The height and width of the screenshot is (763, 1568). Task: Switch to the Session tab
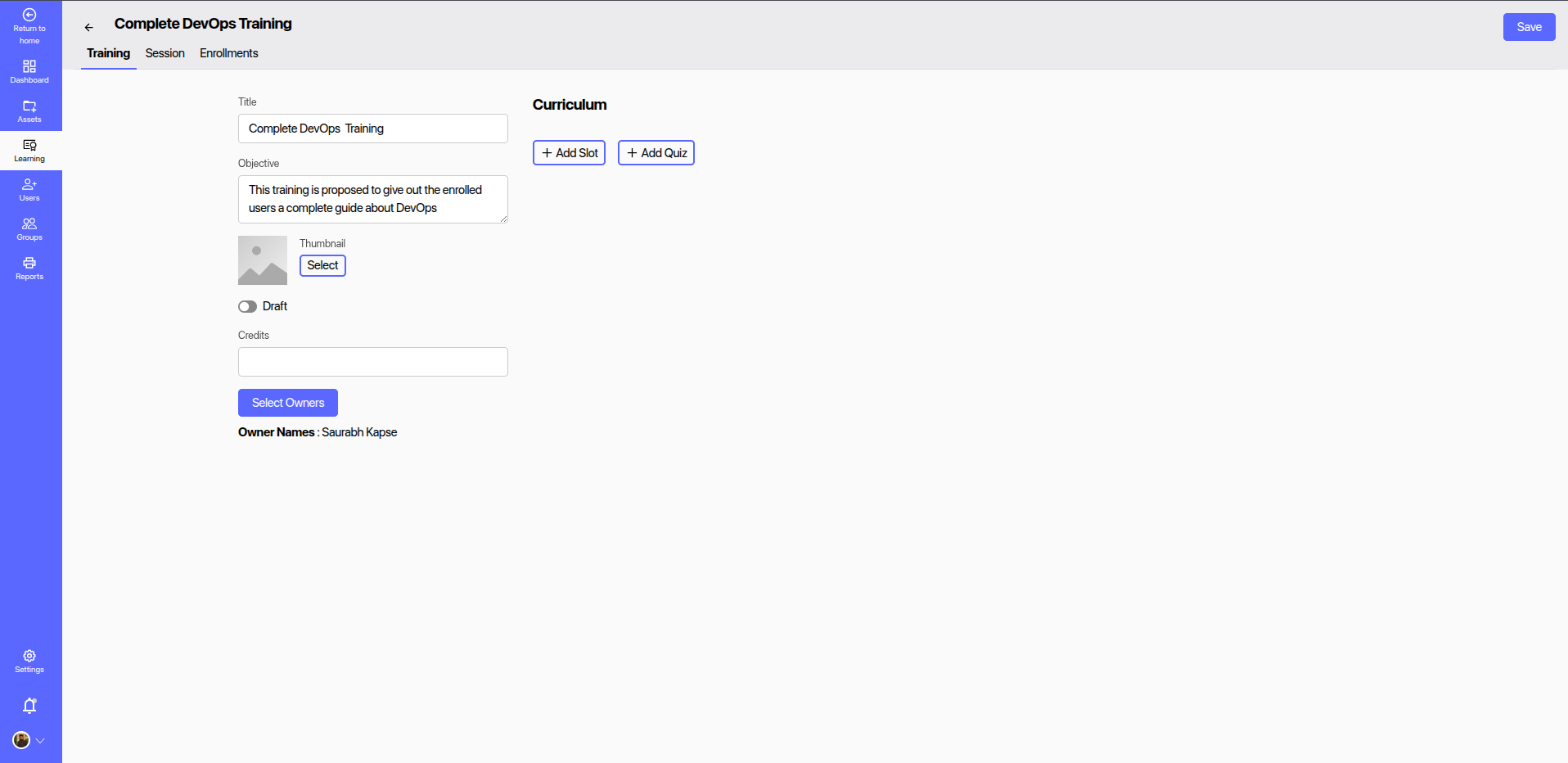164,53
